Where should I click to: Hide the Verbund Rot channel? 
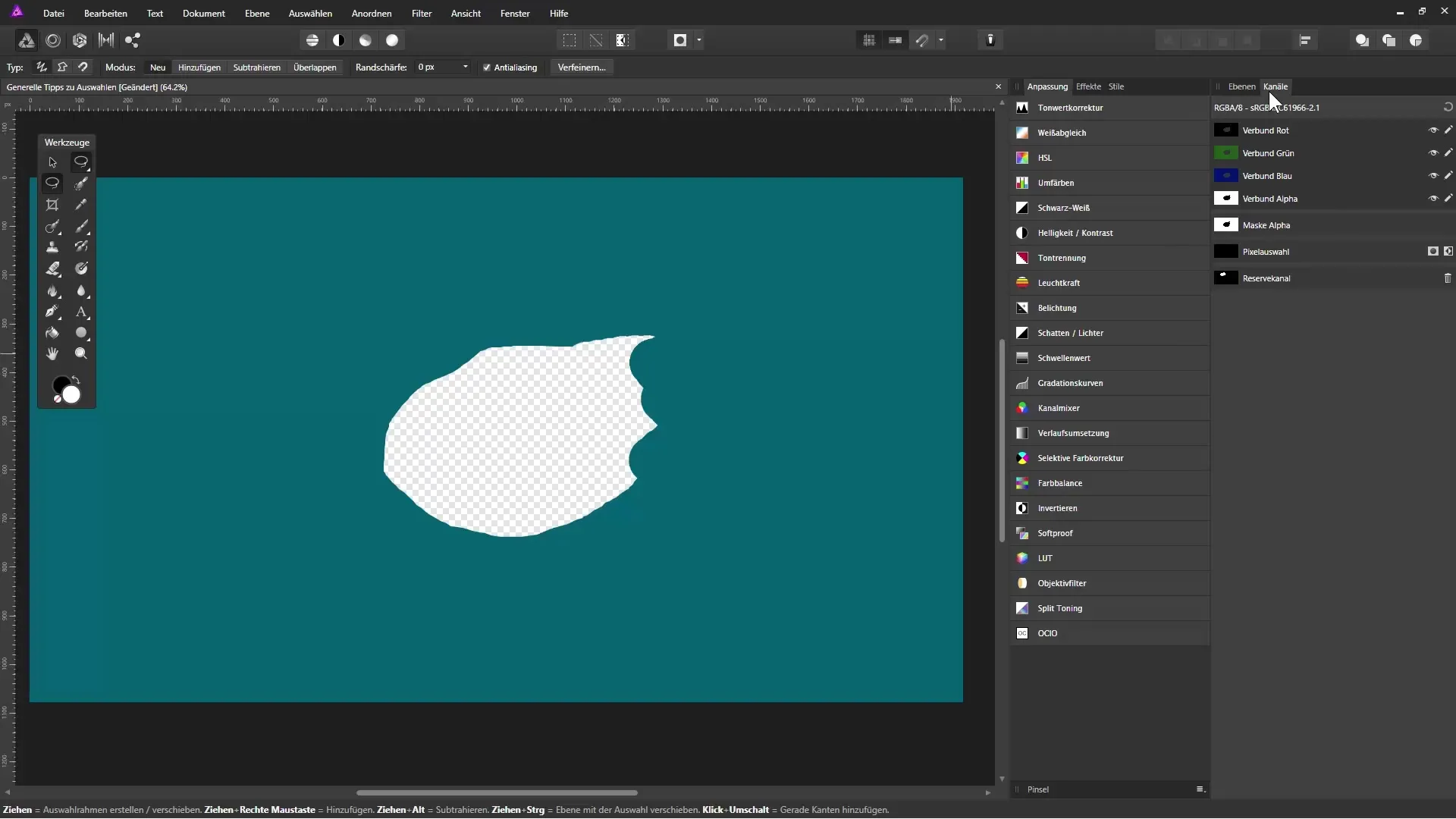coord(1433,130)
